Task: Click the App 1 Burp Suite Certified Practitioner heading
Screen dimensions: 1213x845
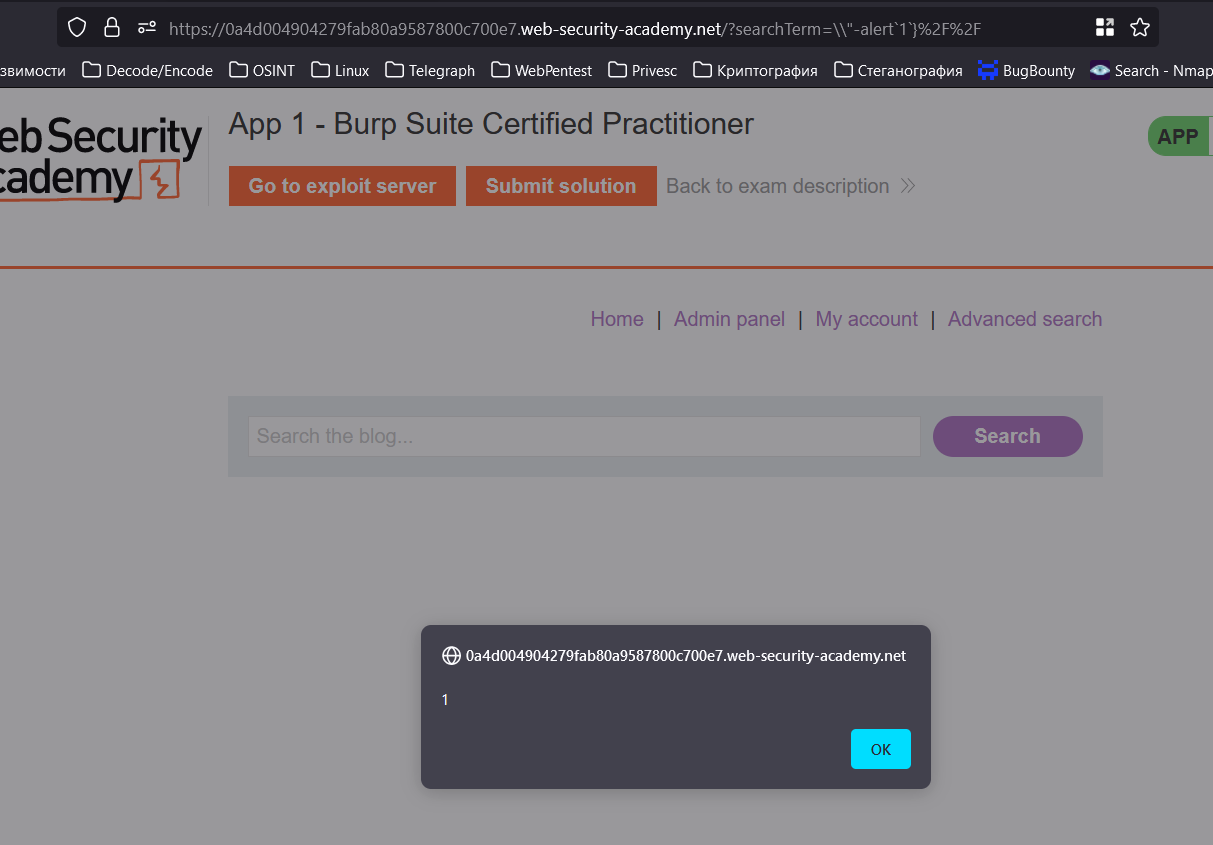Action: coord(491,124)
